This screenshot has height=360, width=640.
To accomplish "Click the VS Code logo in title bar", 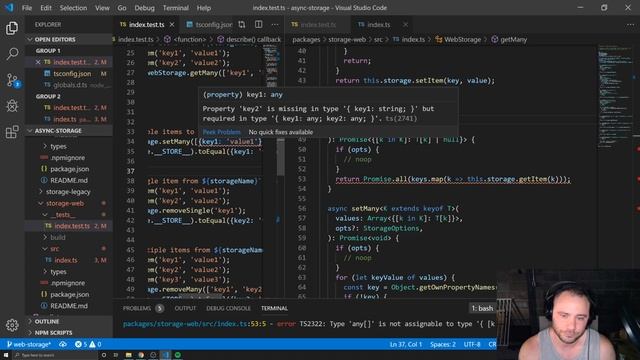I will point(9,8).
